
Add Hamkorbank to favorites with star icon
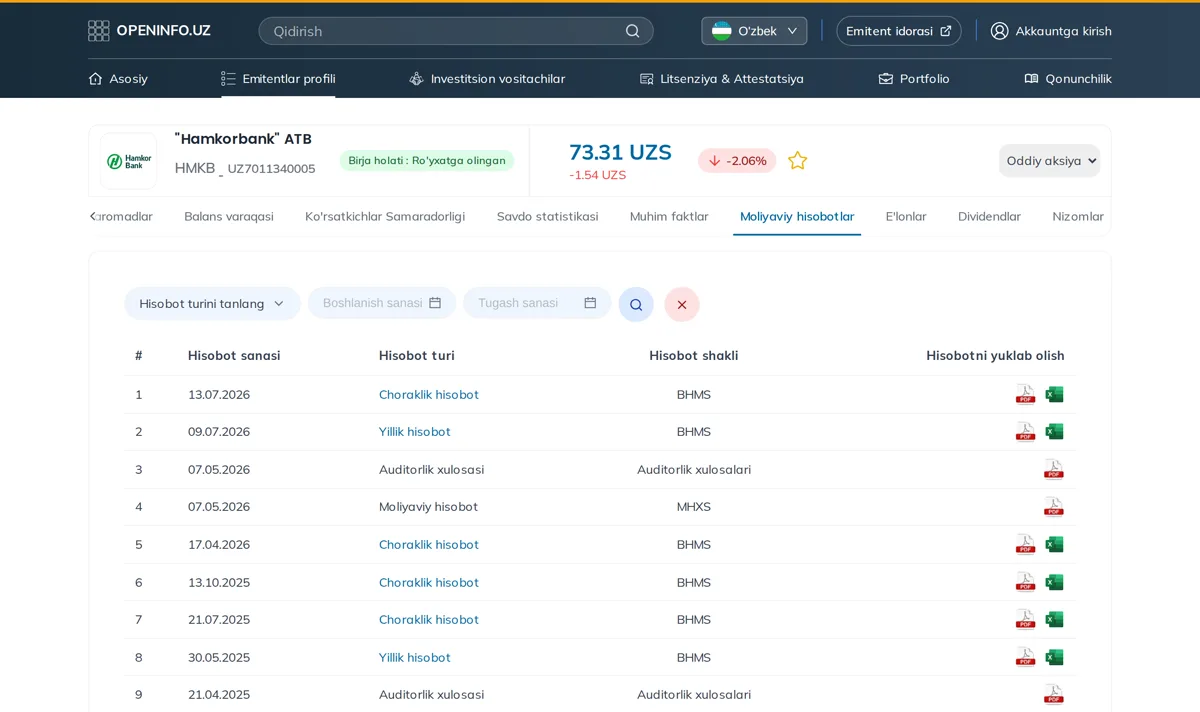coord(797,160)
